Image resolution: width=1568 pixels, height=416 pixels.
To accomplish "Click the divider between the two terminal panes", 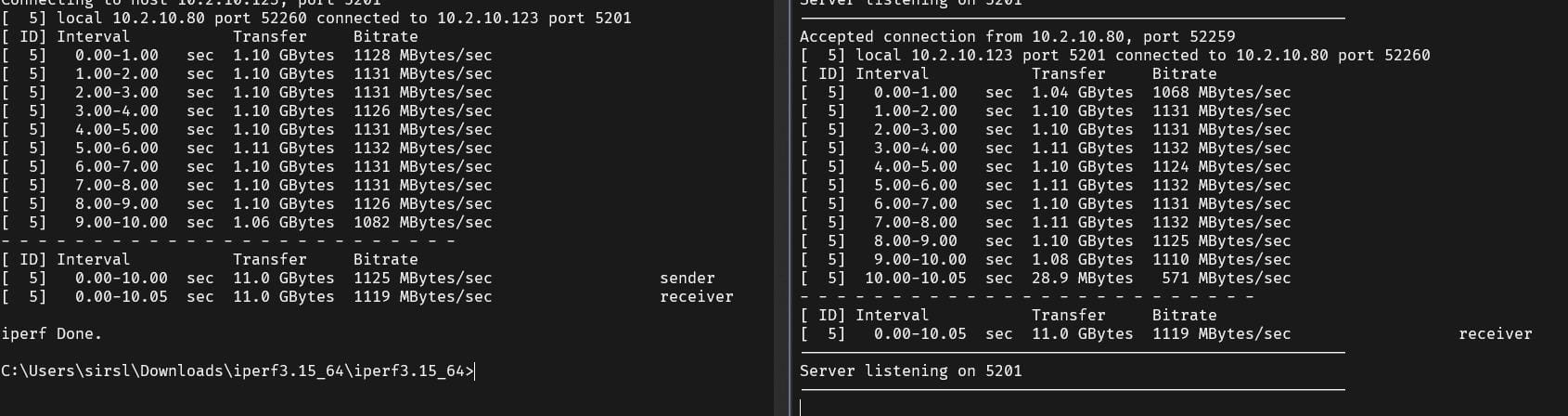I will click(782, 208).
